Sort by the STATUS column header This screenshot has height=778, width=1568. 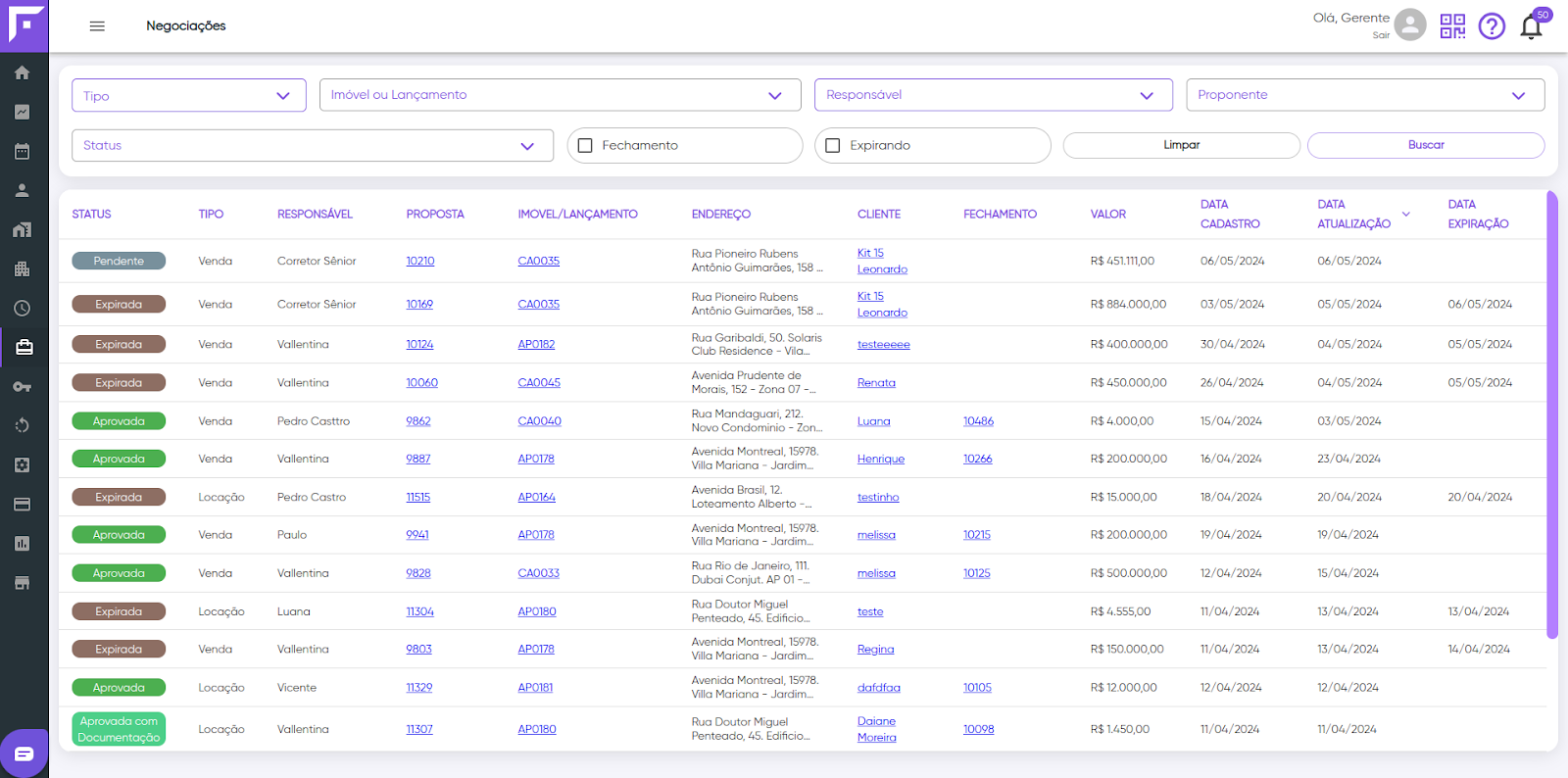[x=91, y=214]
